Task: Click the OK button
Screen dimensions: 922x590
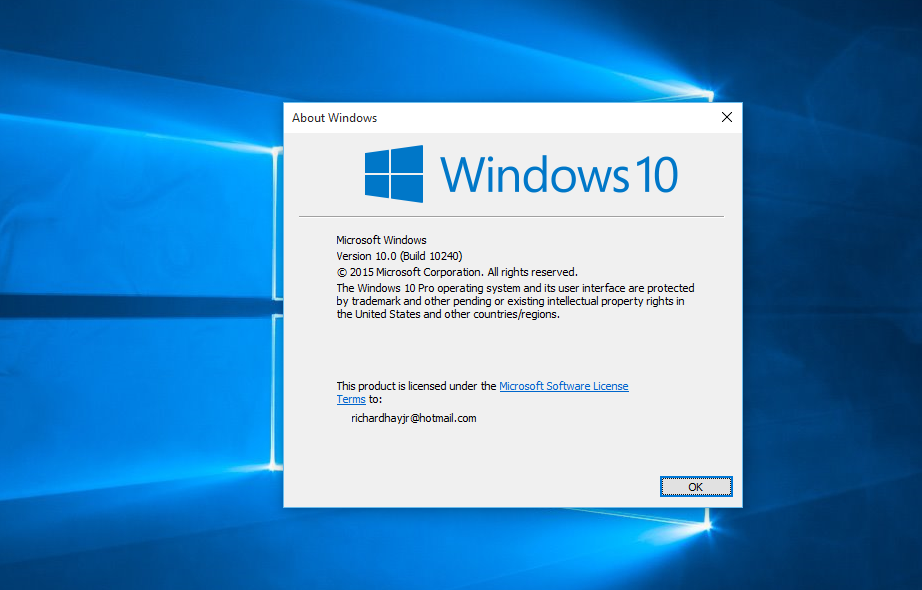Action: pyautogui.click(x=696, y=486)
